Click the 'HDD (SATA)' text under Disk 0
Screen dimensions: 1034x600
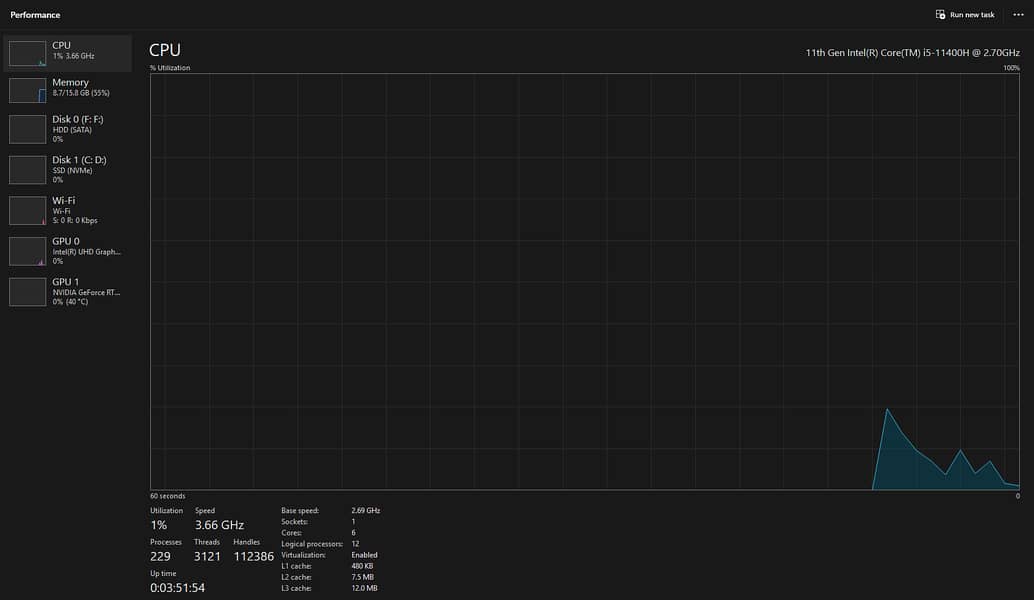(x=72, y=130)
